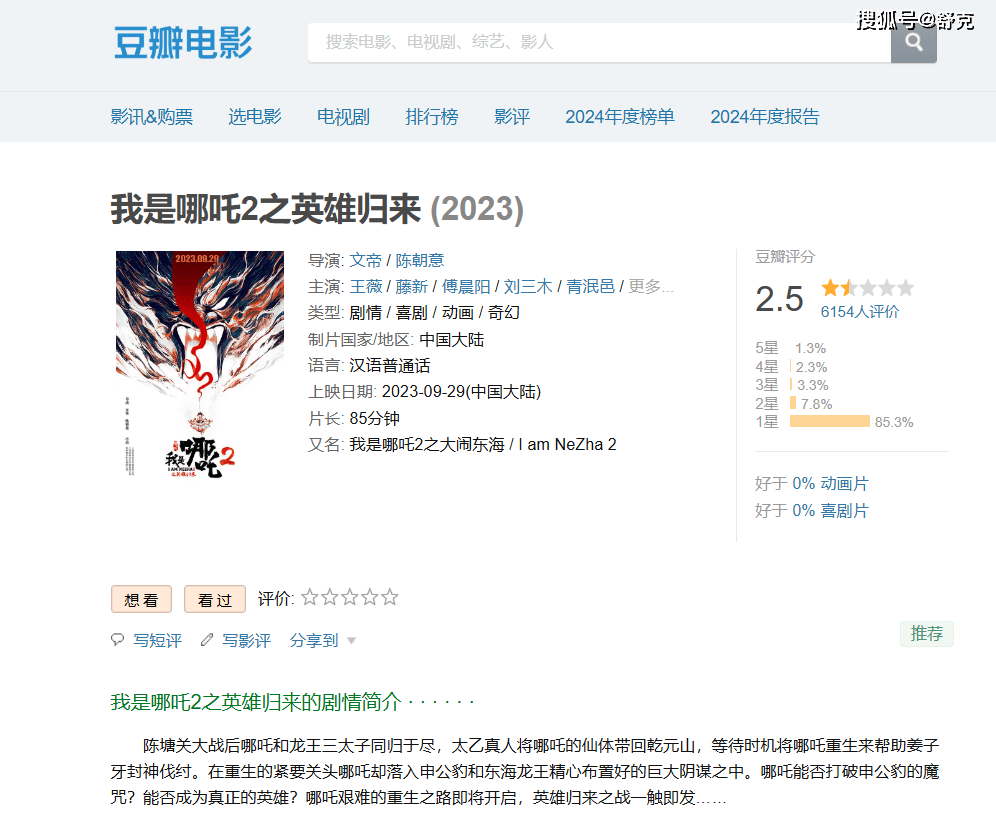This screenshot has height=826, width=996.
Task: Go to the 电视剧 nav item
Action: click(x=343, y=117)
